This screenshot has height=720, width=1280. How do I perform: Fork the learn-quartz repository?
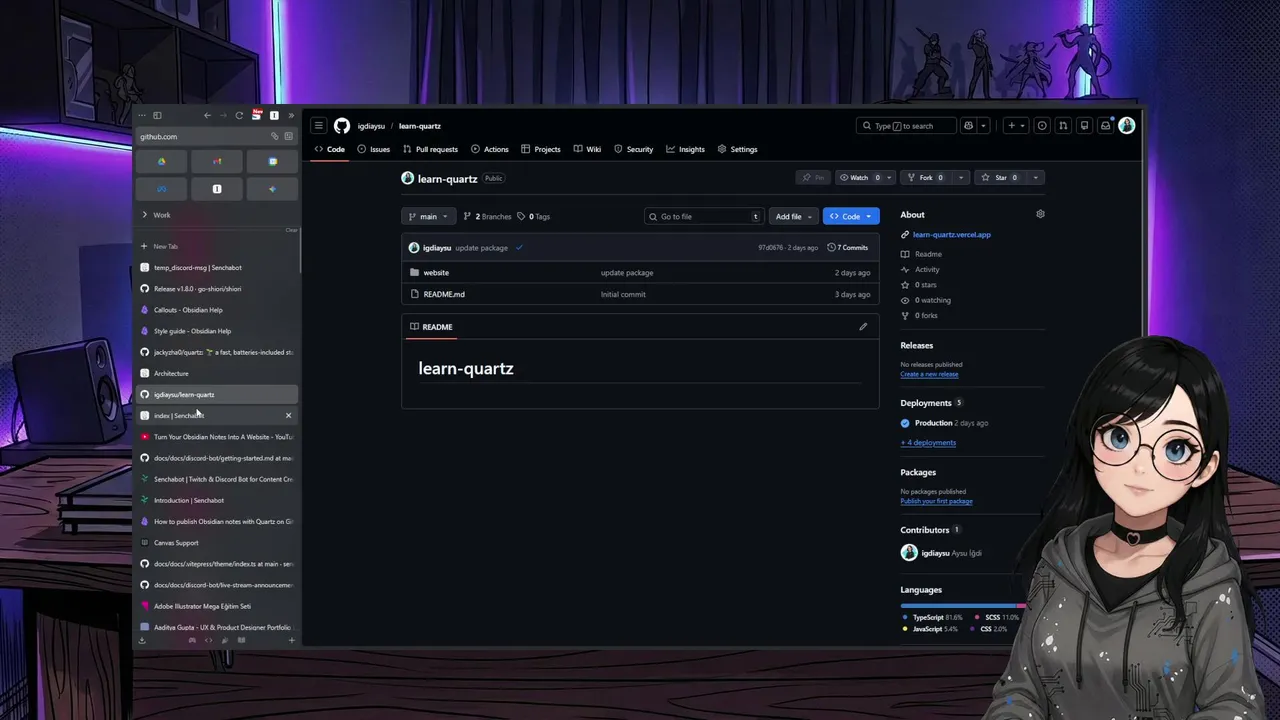926,178
